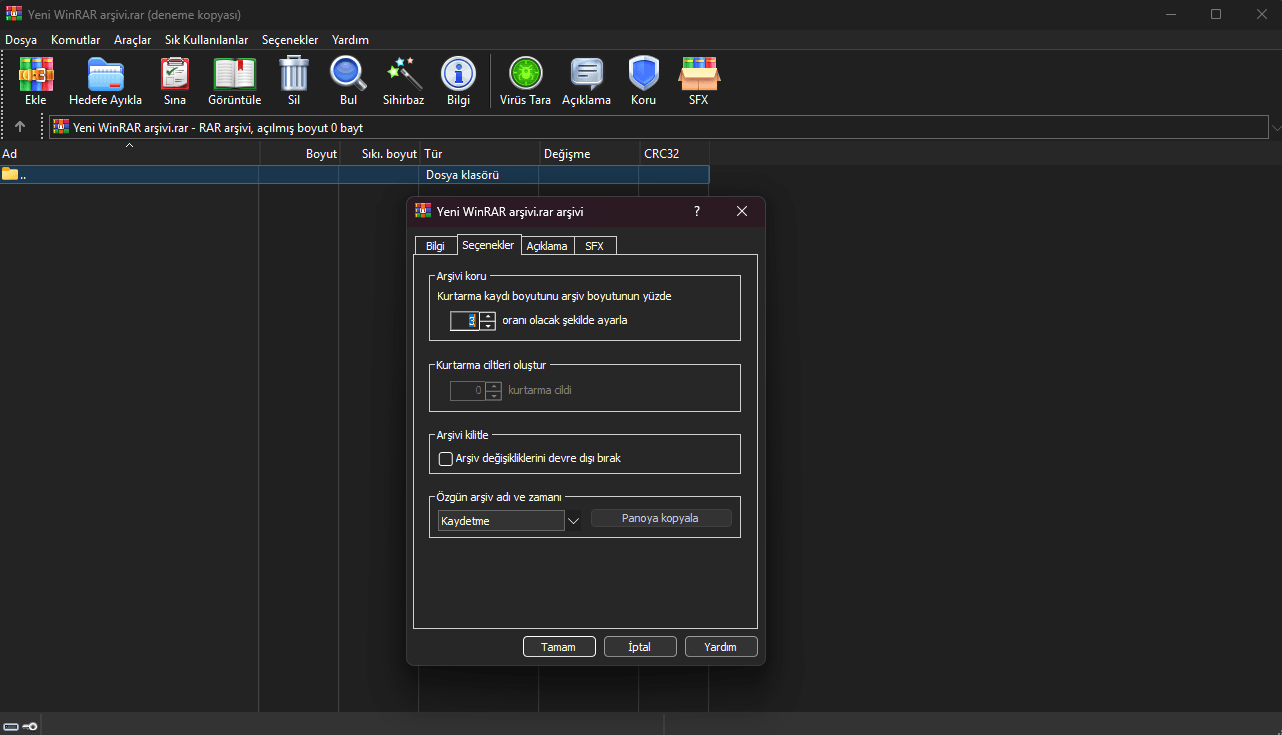This screenshot has height=735, width=1282.
Task: Toggle Arşiv değişikliklerini devre dışı bırak checkbox
Action: coord(446,459)
